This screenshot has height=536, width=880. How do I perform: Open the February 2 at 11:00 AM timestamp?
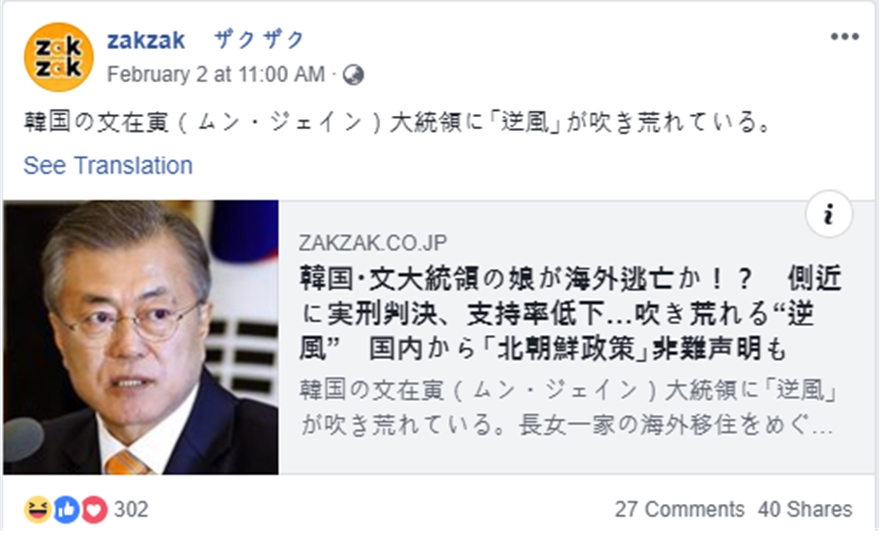point(215,75)
